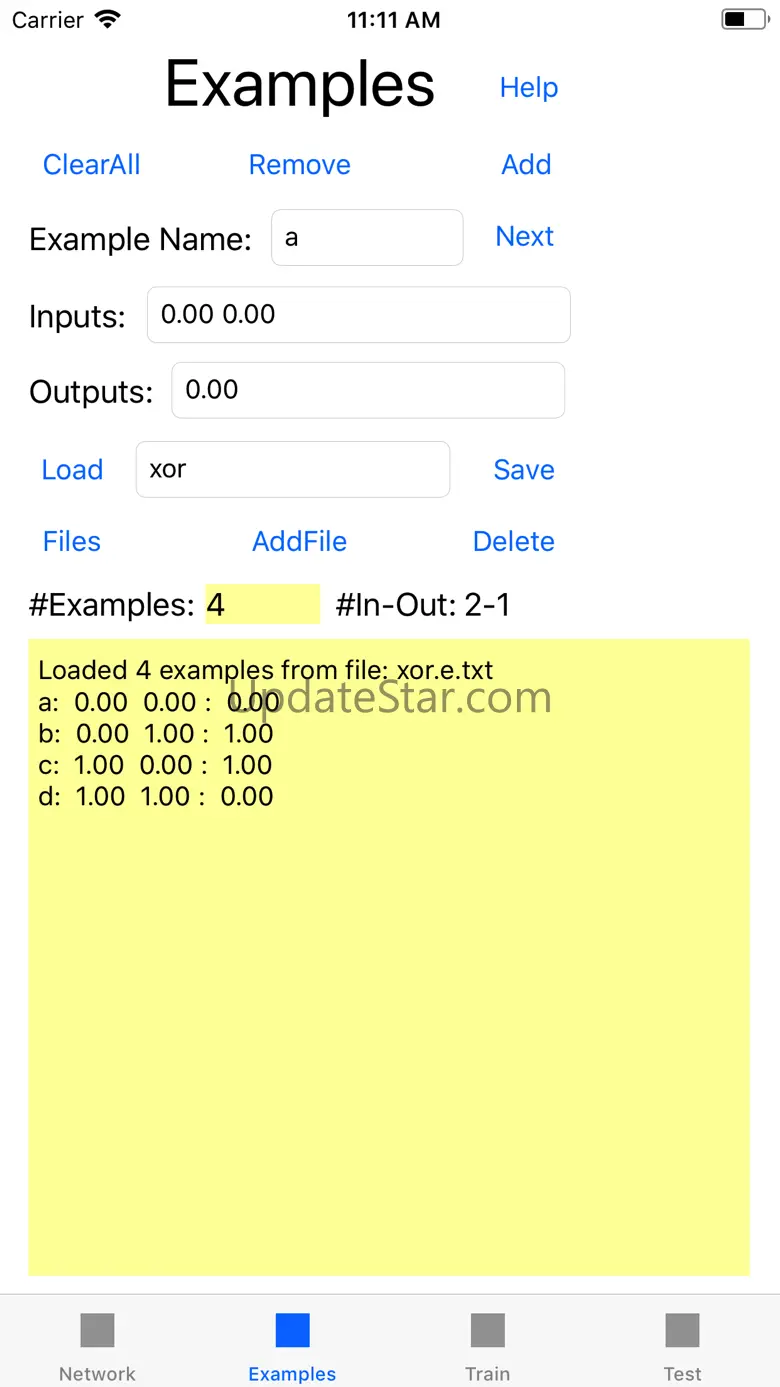
Task: Show the Files list
Action: [x=72, y=542]
